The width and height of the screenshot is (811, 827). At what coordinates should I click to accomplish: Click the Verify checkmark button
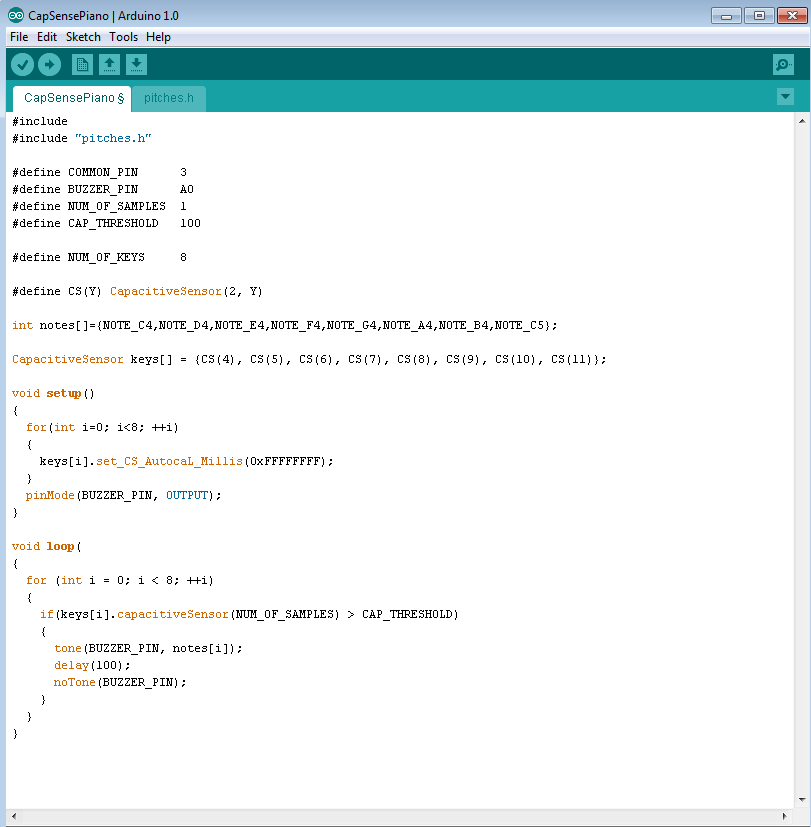[22, 65]
